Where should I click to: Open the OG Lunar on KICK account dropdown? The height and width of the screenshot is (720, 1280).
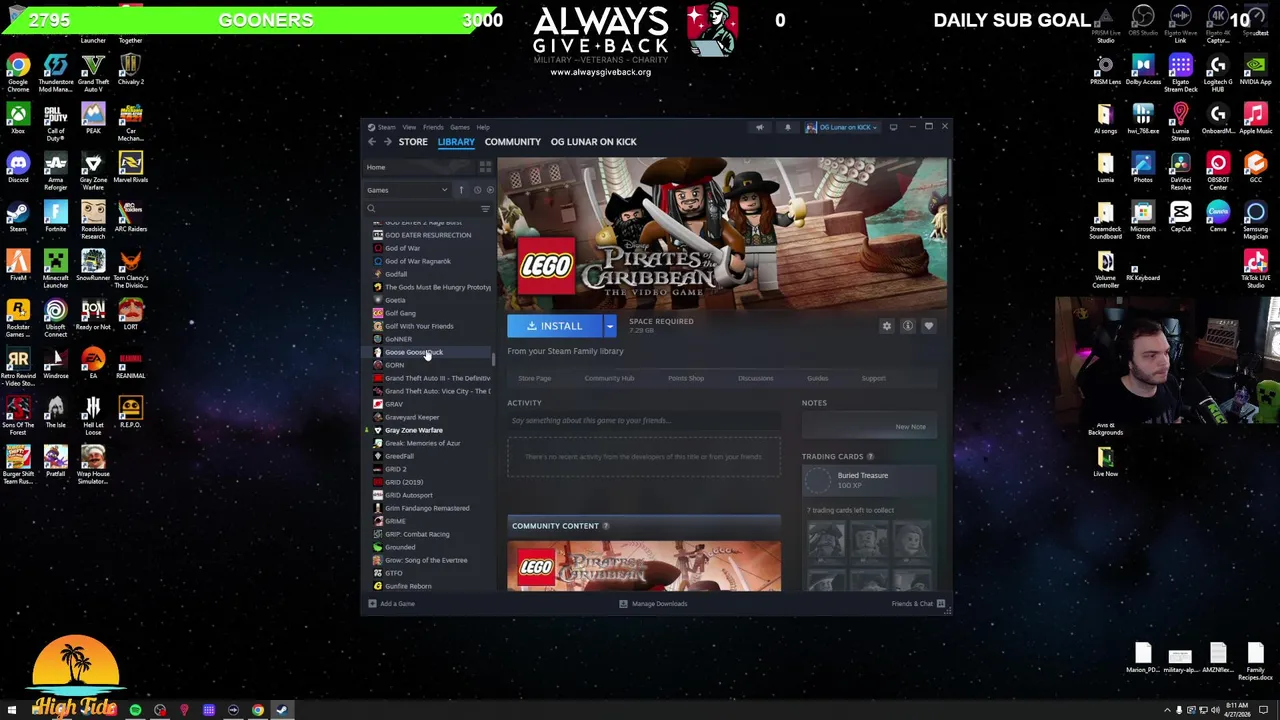pos(842,127)
